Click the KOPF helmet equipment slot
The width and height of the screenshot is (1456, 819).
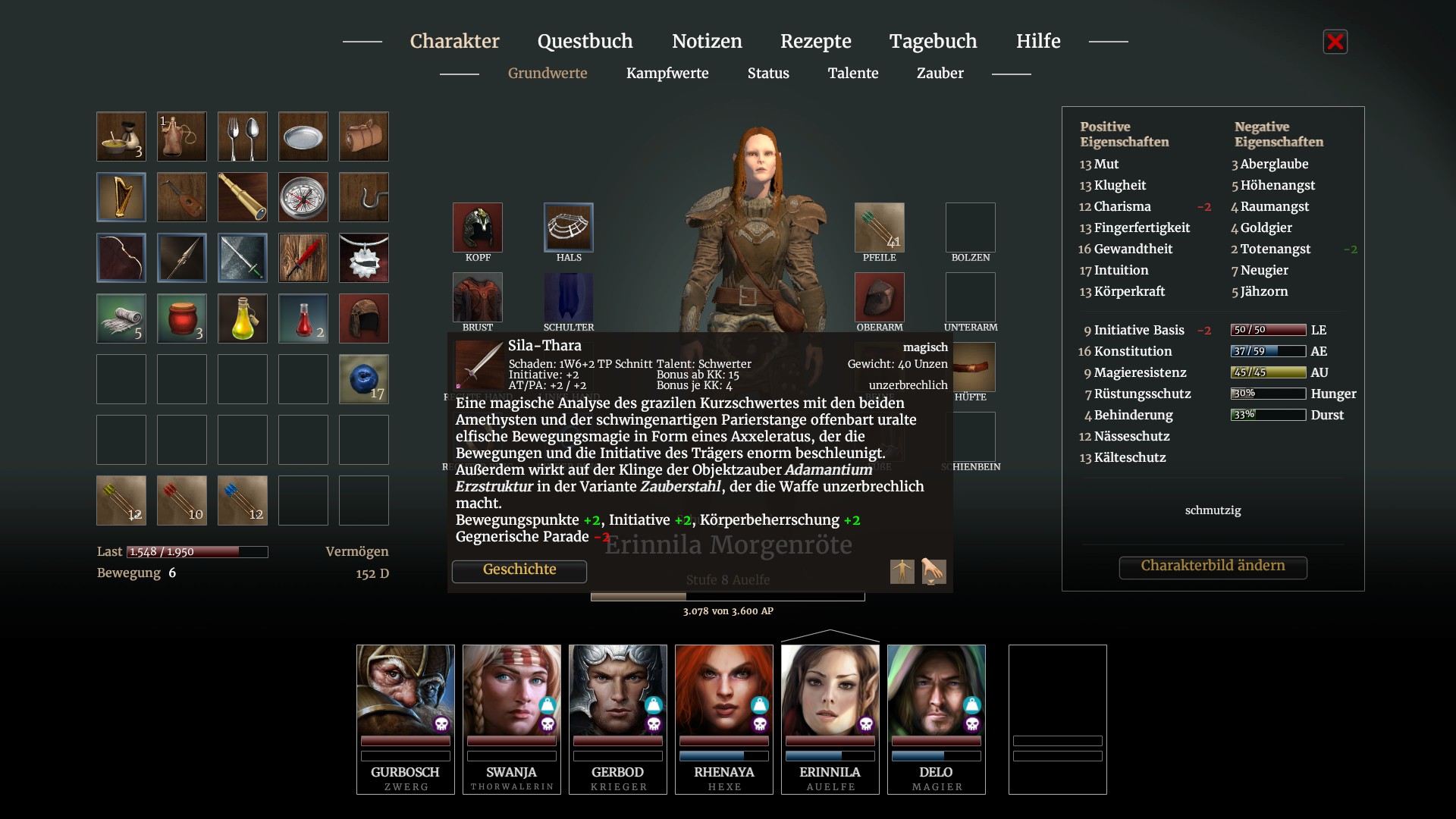(478, 227)
